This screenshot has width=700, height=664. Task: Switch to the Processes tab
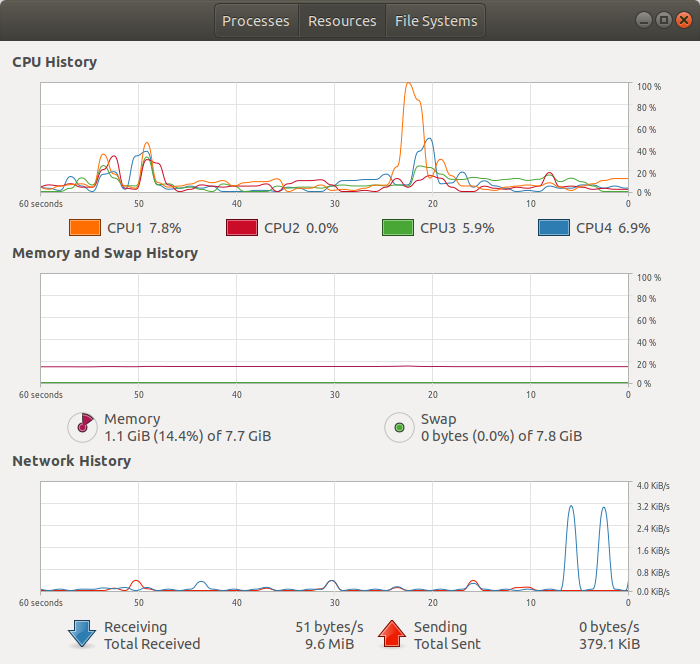point(256,21)
